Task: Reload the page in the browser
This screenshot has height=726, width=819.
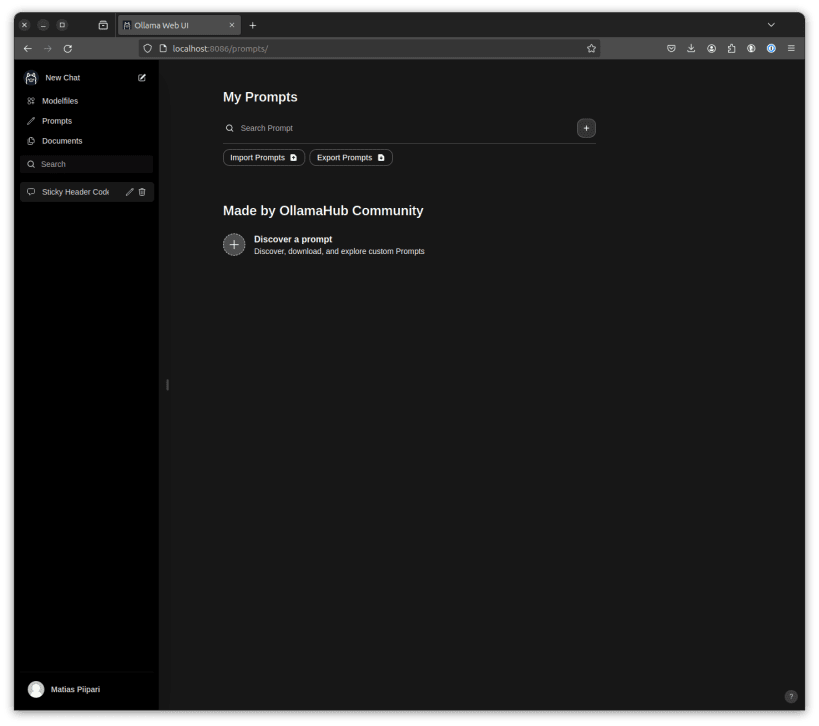Action: [x=67, y=48]
